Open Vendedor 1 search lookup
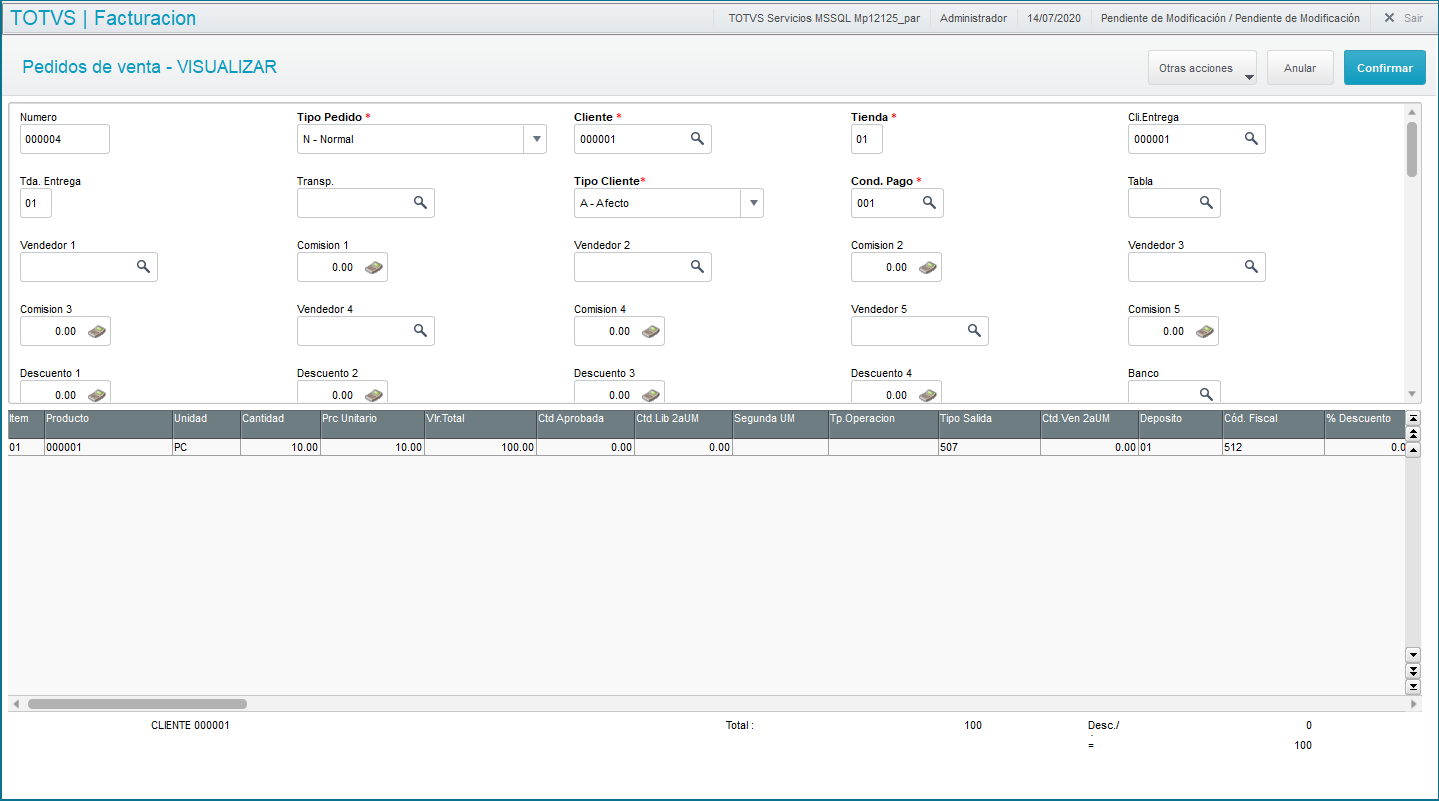Viewport: 1439px width, 801px height. tap(143, 267)
